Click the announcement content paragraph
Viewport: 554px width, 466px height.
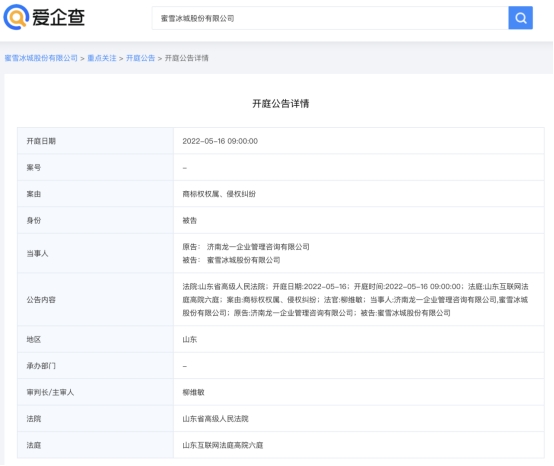pyautogui.click(x=355, y=300)
